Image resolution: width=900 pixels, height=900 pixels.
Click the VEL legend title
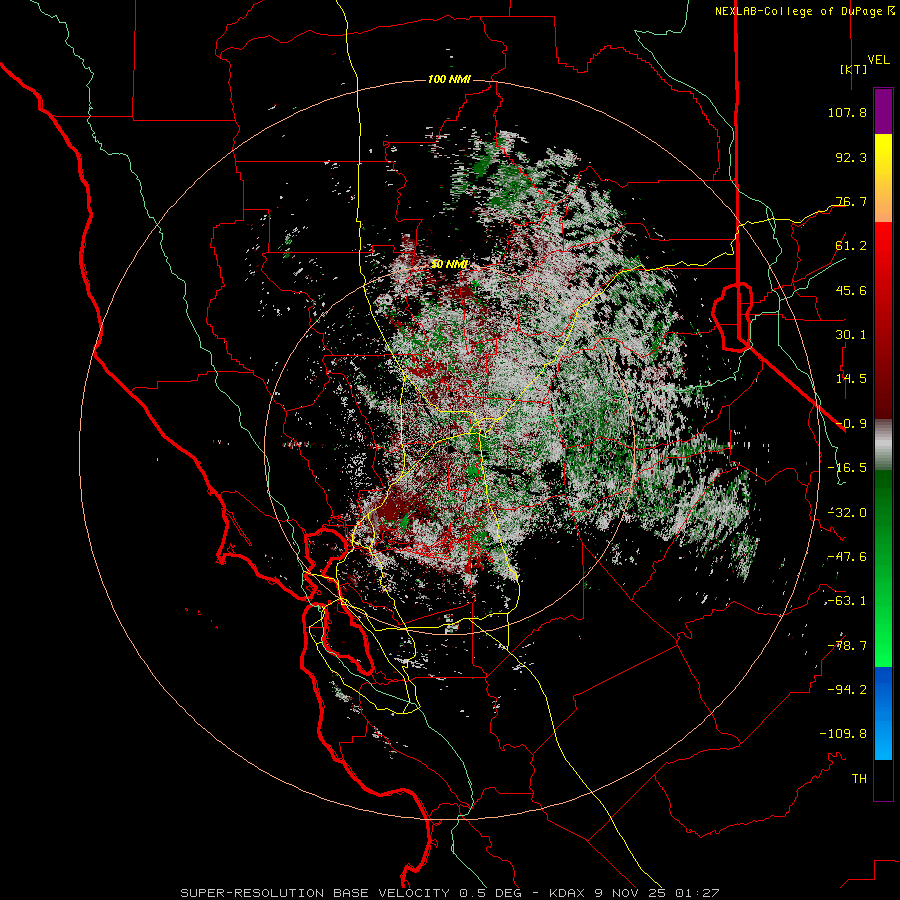[878, 60]
